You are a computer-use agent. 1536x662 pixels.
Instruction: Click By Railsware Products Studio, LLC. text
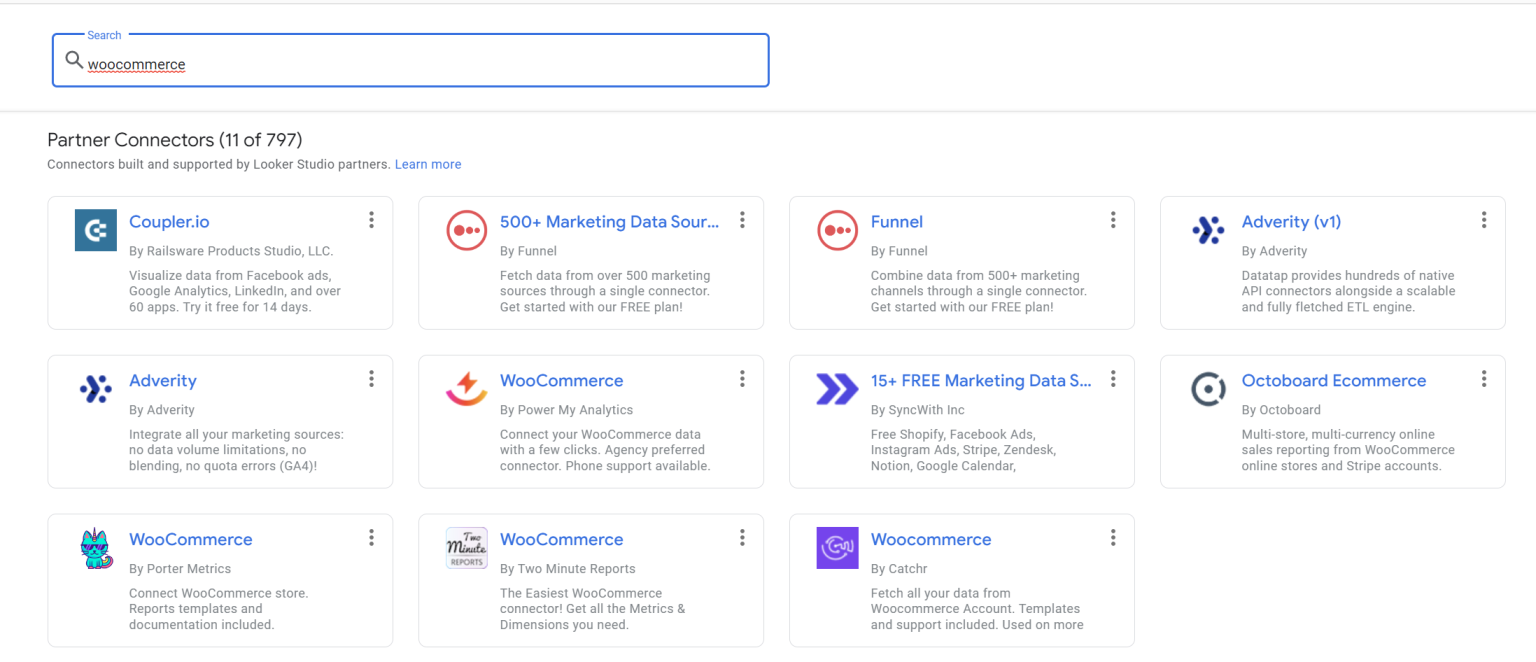click(231, 251)
